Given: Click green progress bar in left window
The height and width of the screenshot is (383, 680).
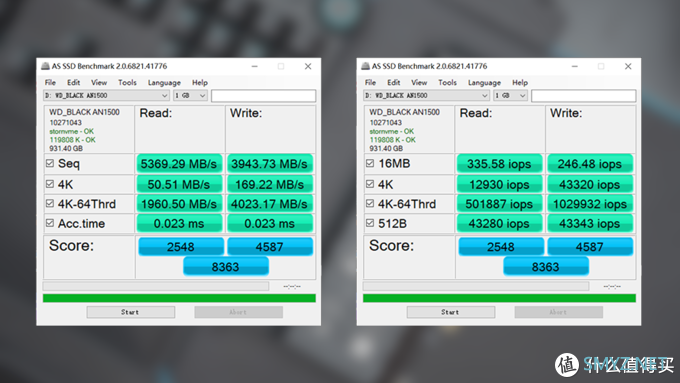Looking at the screenshot, I should [179, 298].
